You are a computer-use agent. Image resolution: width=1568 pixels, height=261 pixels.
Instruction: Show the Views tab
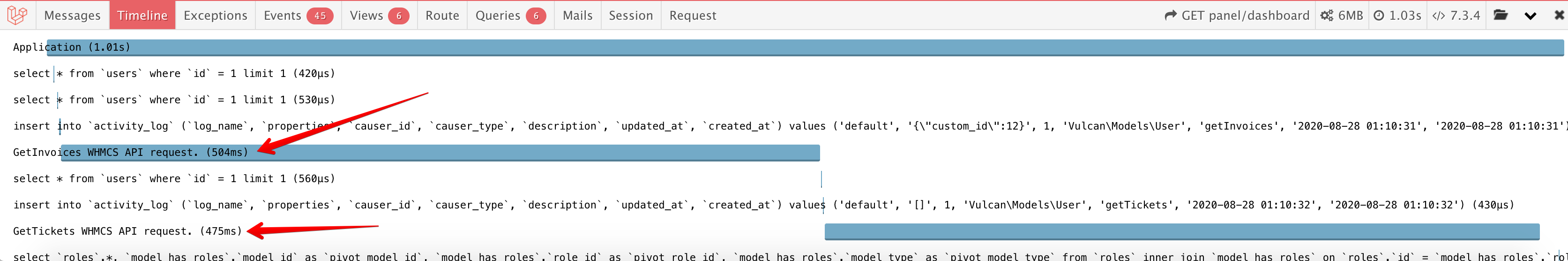point(379,15)
